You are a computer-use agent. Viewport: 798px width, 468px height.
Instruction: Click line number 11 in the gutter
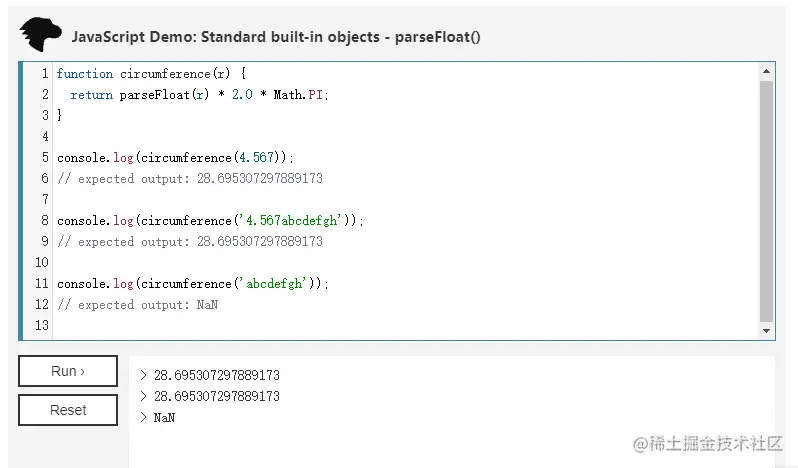(x=42, y=283)
